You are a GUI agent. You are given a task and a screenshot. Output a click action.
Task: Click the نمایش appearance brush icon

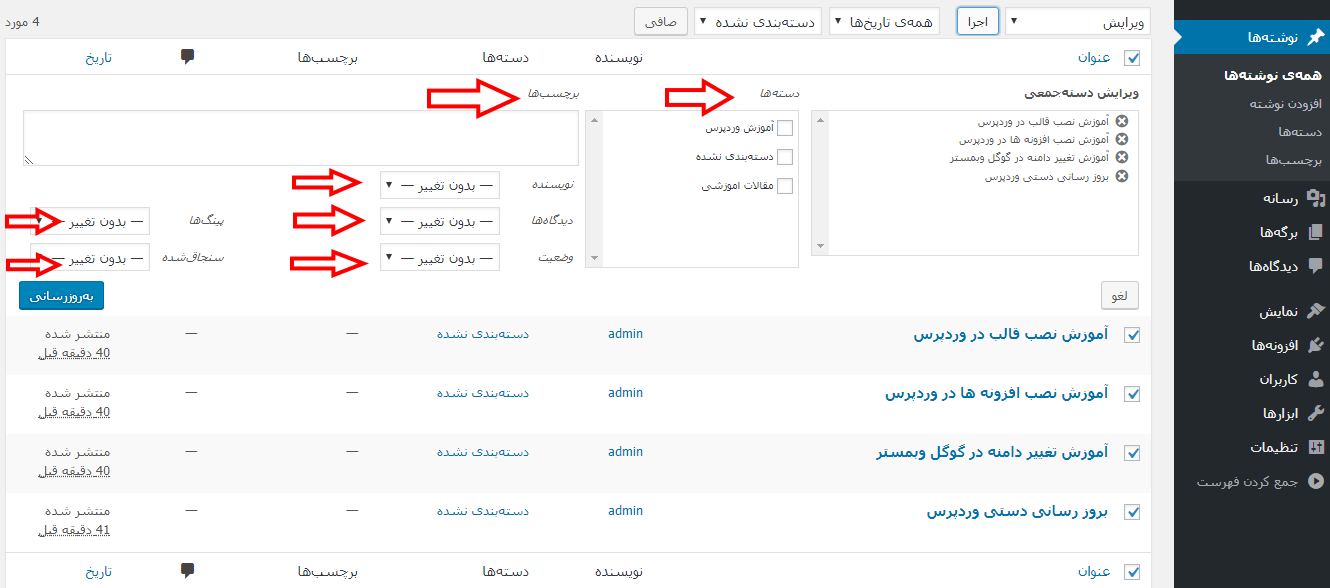(1315, 311)
